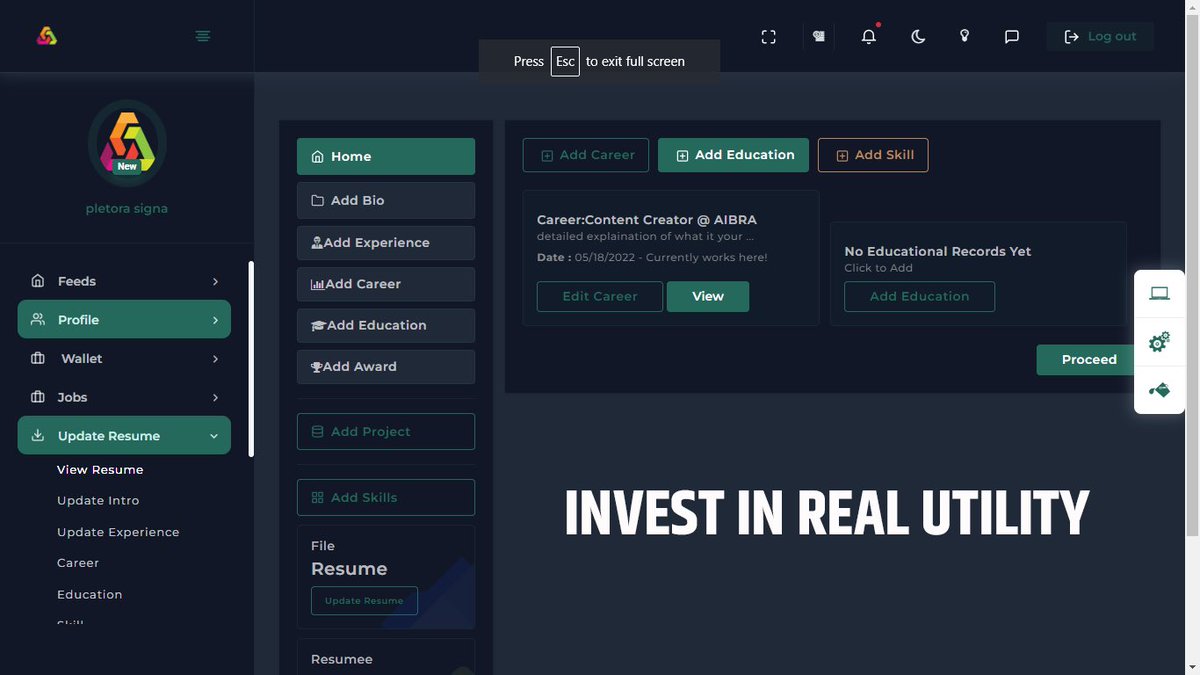1200x675 pixels.
Task: Open the gears settings icon in the floating panel
Action: 1160,342
